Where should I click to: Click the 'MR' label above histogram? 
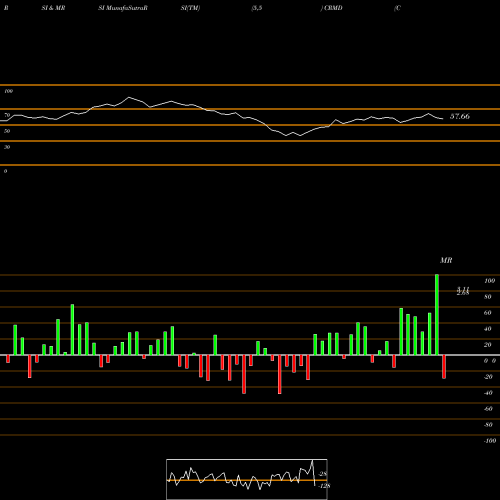click(x=446, y=260)
